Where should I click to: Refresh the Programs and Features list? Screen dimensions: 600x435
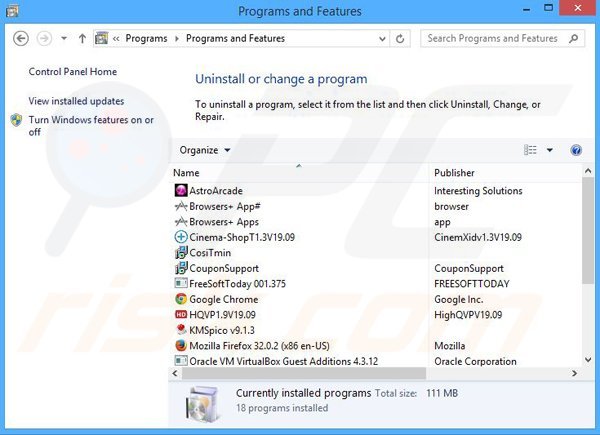coord(400,38)
